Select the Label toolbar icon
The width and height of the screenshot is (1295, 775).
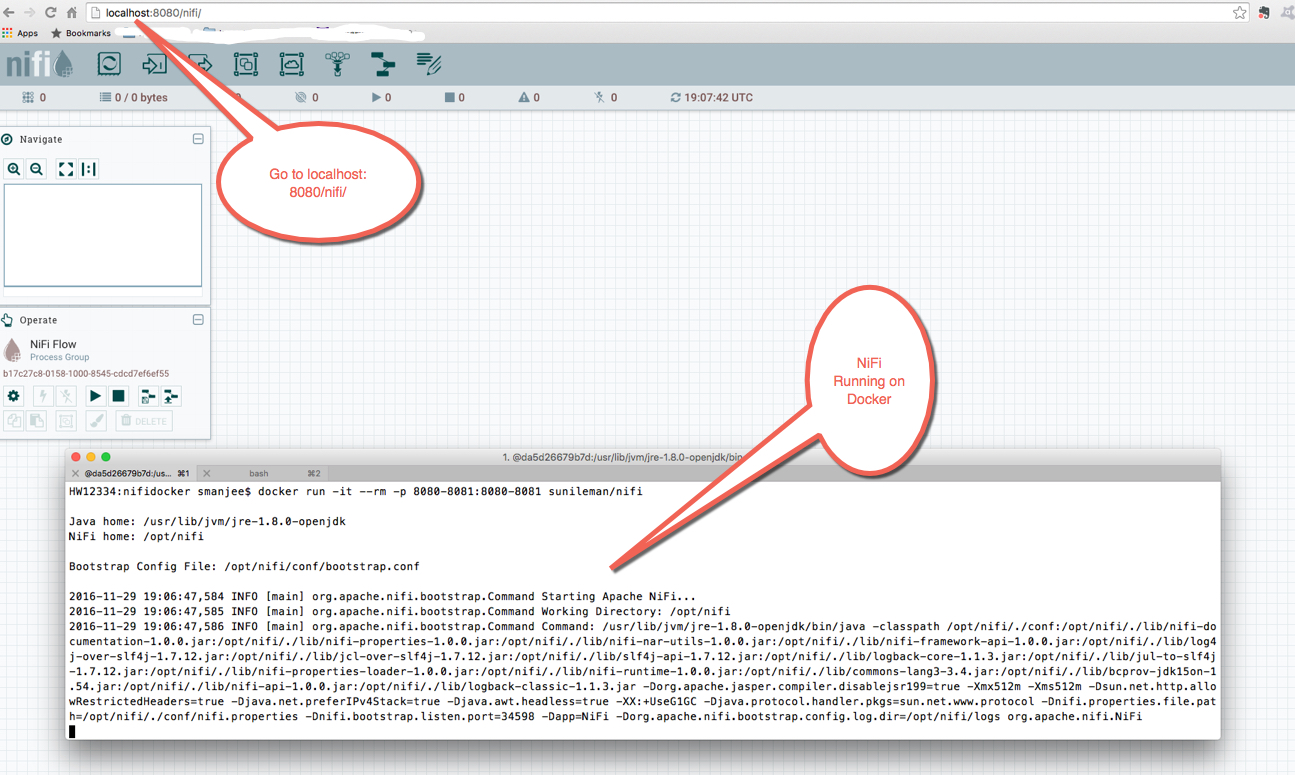pos(429,64)
